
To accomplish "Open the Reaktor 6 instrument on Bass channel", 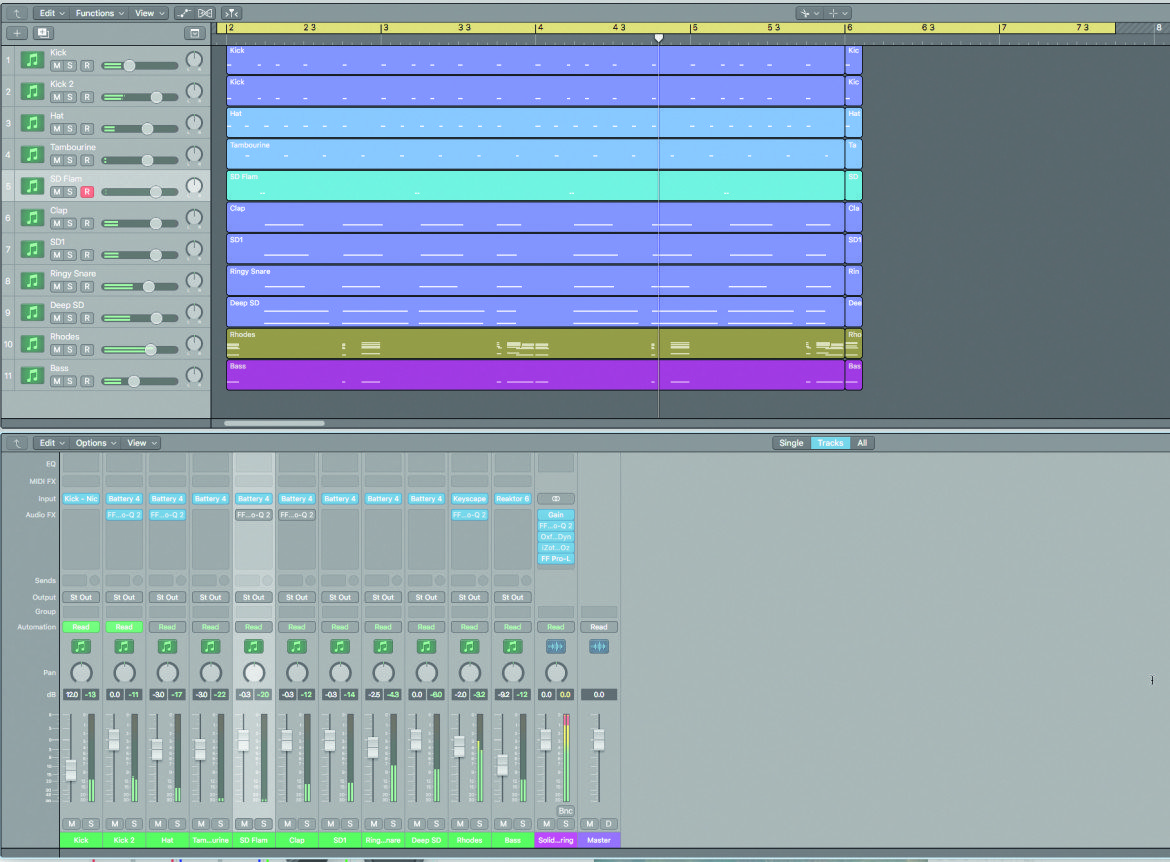I will tap(513, 499).
